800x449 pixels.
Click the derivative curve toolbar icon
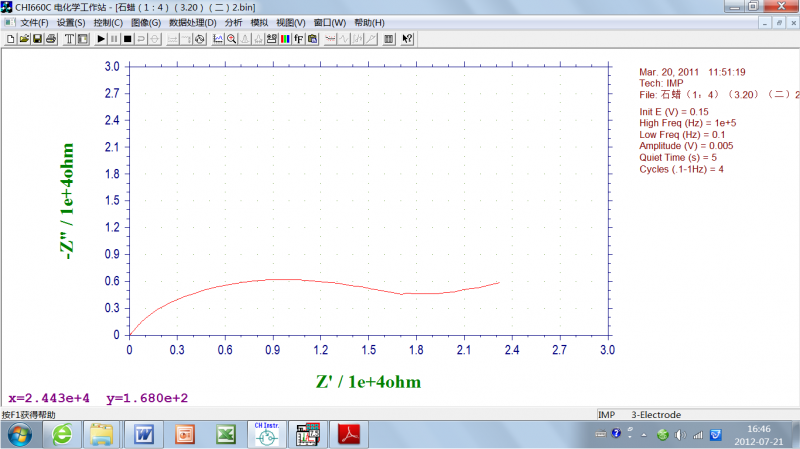(x=344, y=39)
